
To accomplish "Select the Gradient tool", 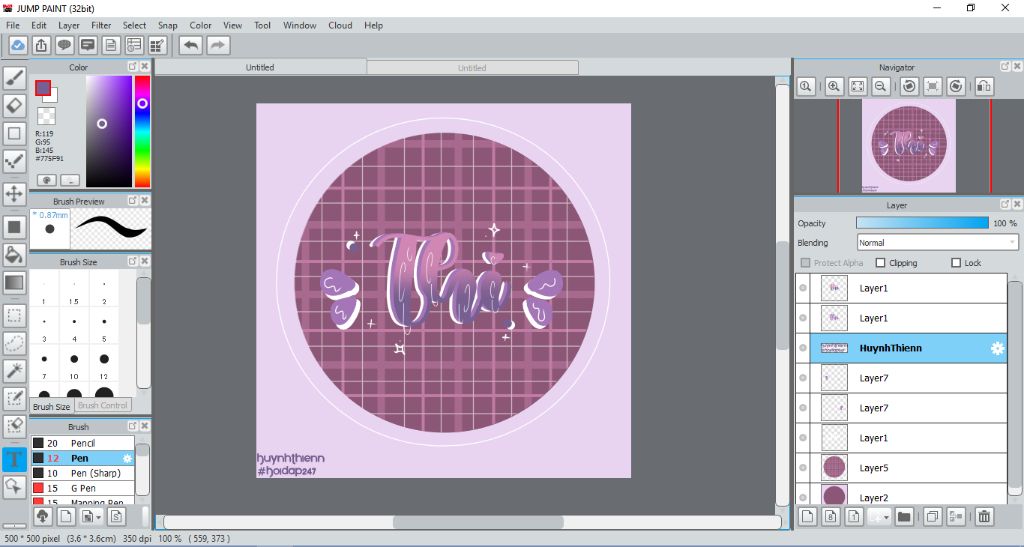I will point(14,283).
